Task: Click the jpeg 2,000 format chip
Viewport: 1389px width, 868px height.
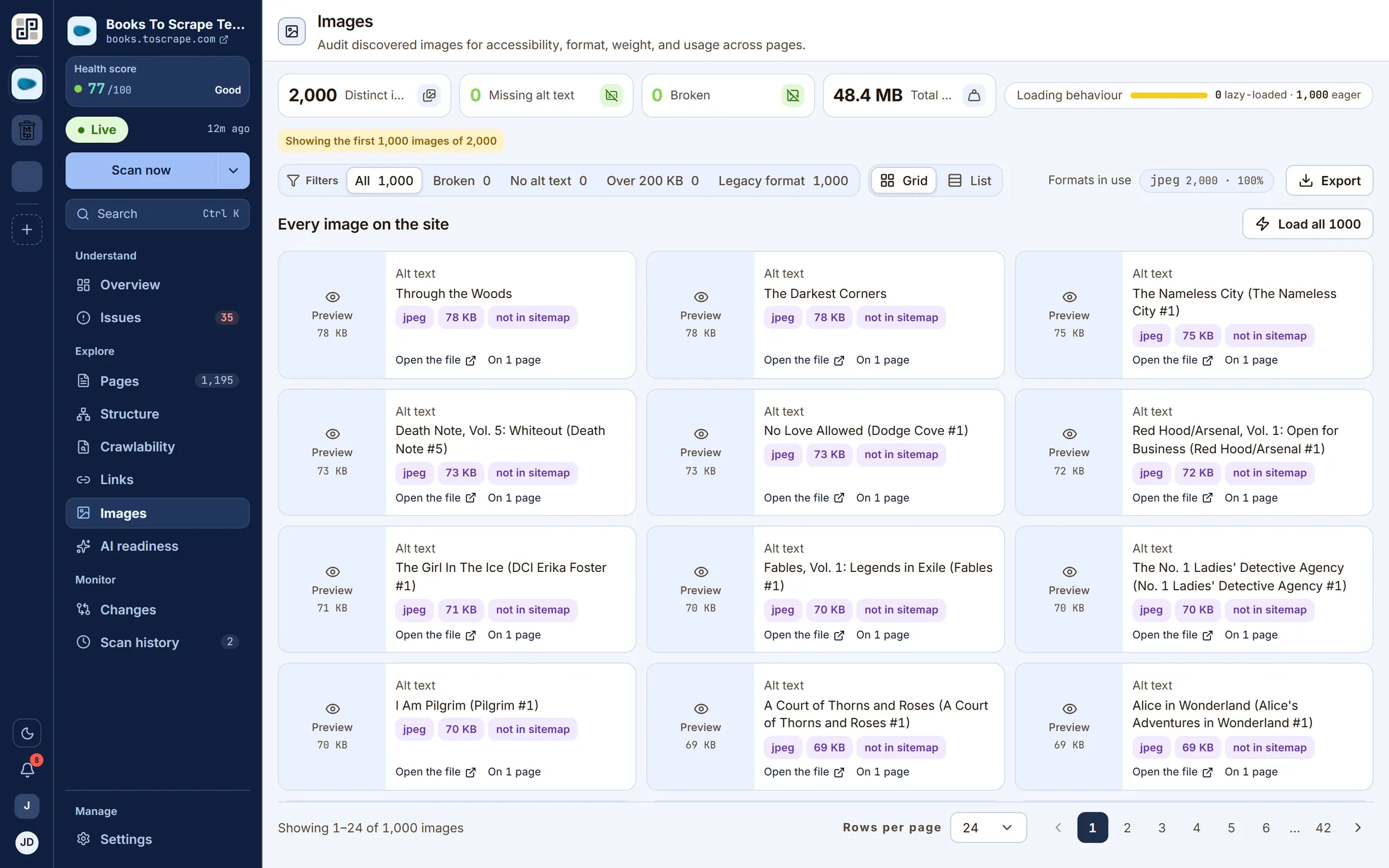Action: [1207, 181]
